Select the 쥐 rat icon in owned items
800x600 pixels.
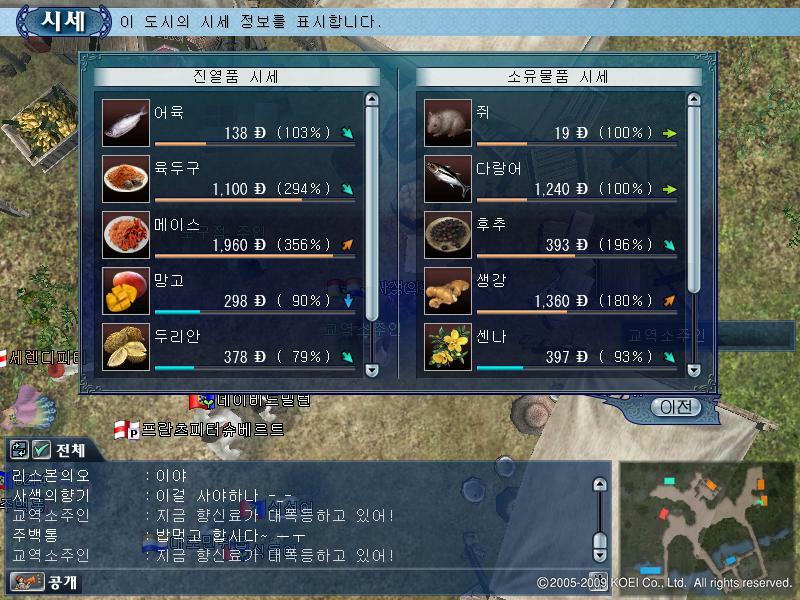click(x=447, y=122)
